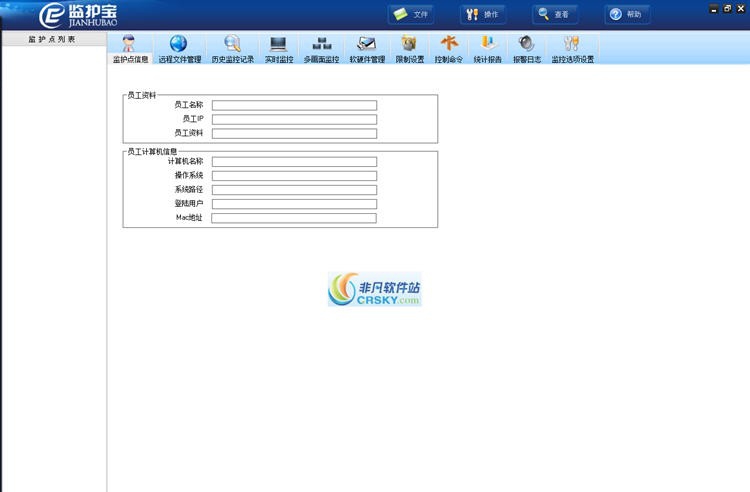Click the 登陆用户 input field

pos(294,204)
